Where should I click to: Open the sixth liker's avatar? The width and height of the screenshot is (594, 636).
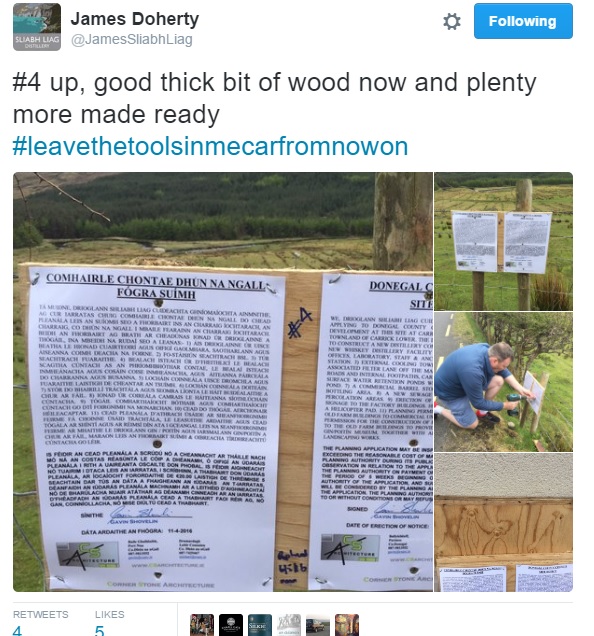(347, 625)
